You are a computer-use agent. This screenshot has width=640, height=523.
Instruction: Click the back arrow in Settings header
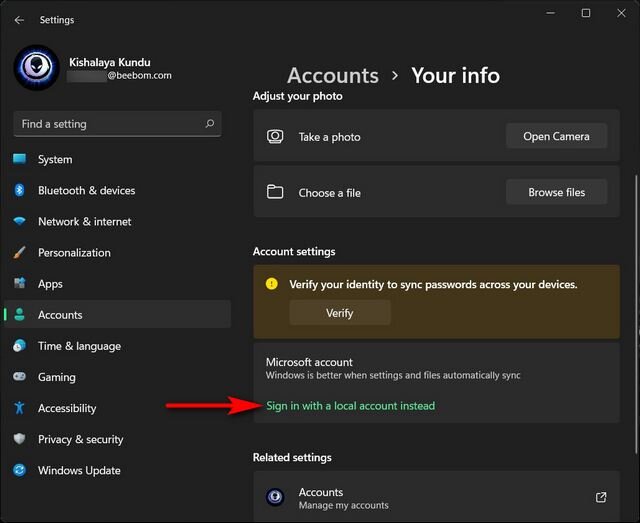point(19,19)
